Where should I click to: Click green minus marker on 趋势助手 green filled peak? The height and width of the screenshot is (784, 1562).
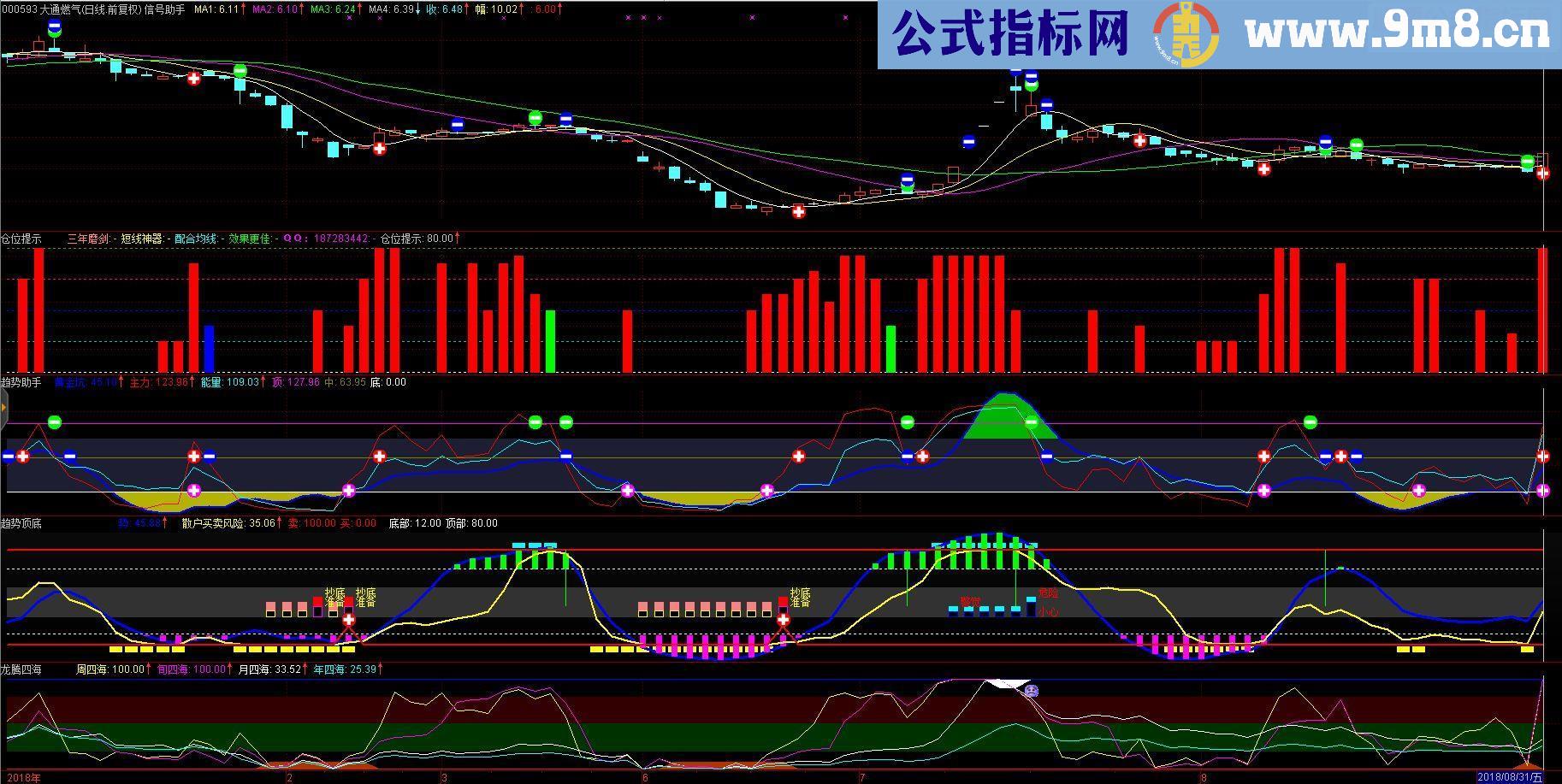point(1031,422)
